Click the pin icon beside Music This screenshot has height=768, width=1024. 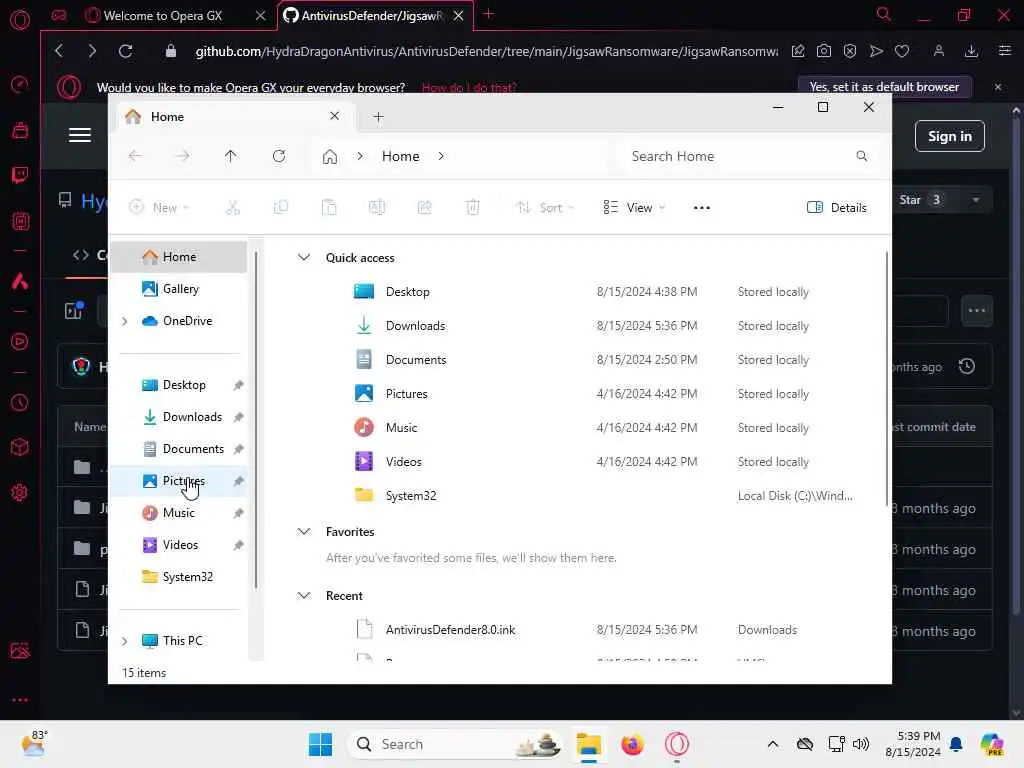pyautogui.click(x=238, y=513)
